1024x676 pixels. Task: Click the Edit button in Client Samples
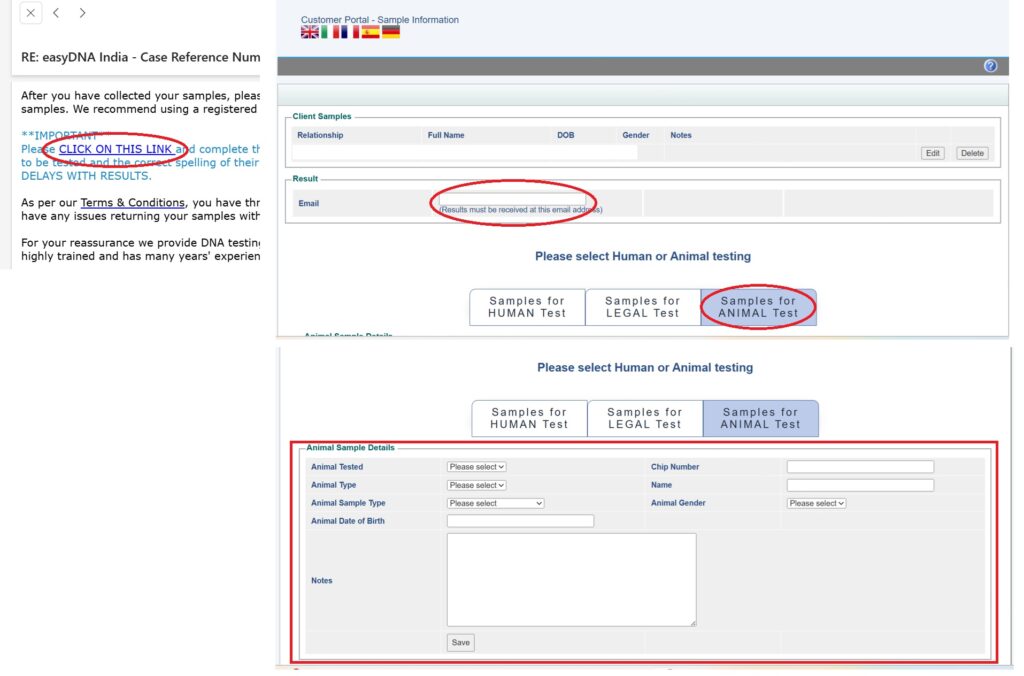tap(932, 153)
